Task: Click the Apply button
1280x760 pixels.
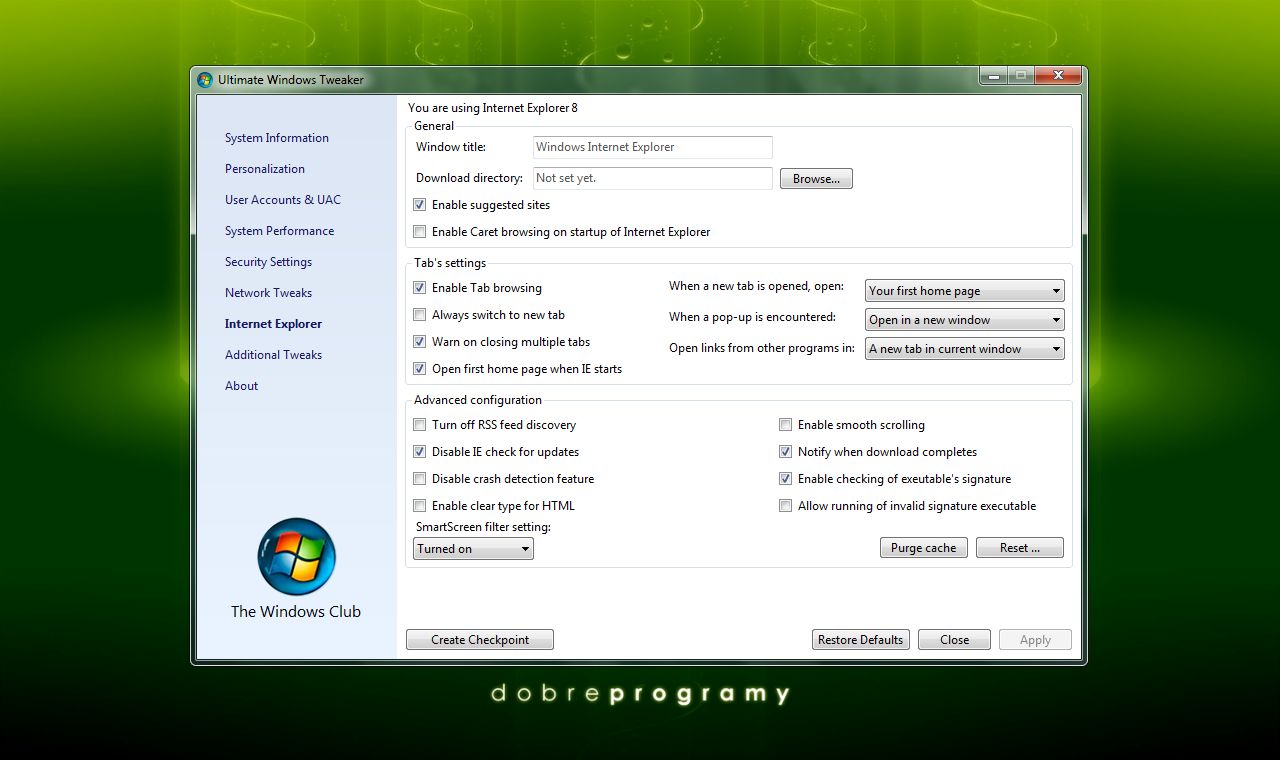Action: pyautogui.click(x=1035, y=640)
